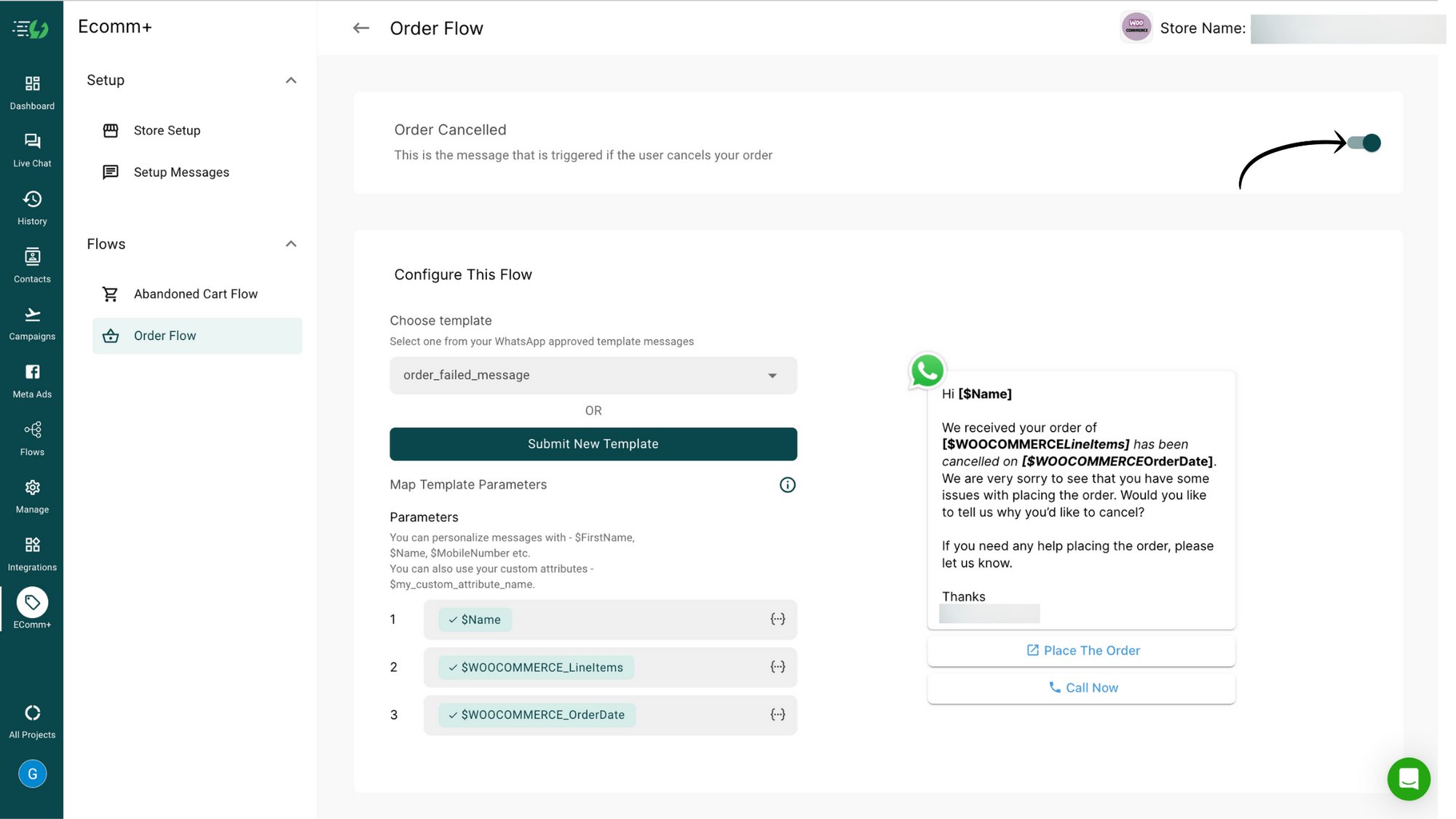Collapse the Setup section
Image resolution: width=1456 pixels, height=819 pixels.
[291, 80]
